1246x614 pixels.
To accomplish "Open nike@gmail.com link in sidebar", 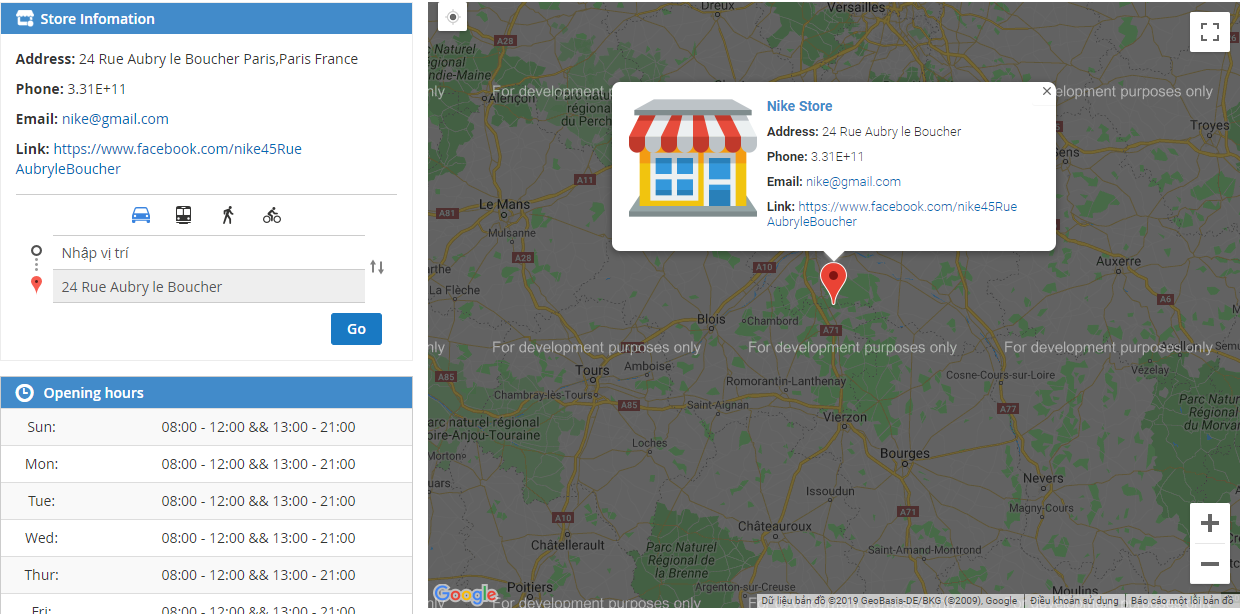I will click(115, 119).
